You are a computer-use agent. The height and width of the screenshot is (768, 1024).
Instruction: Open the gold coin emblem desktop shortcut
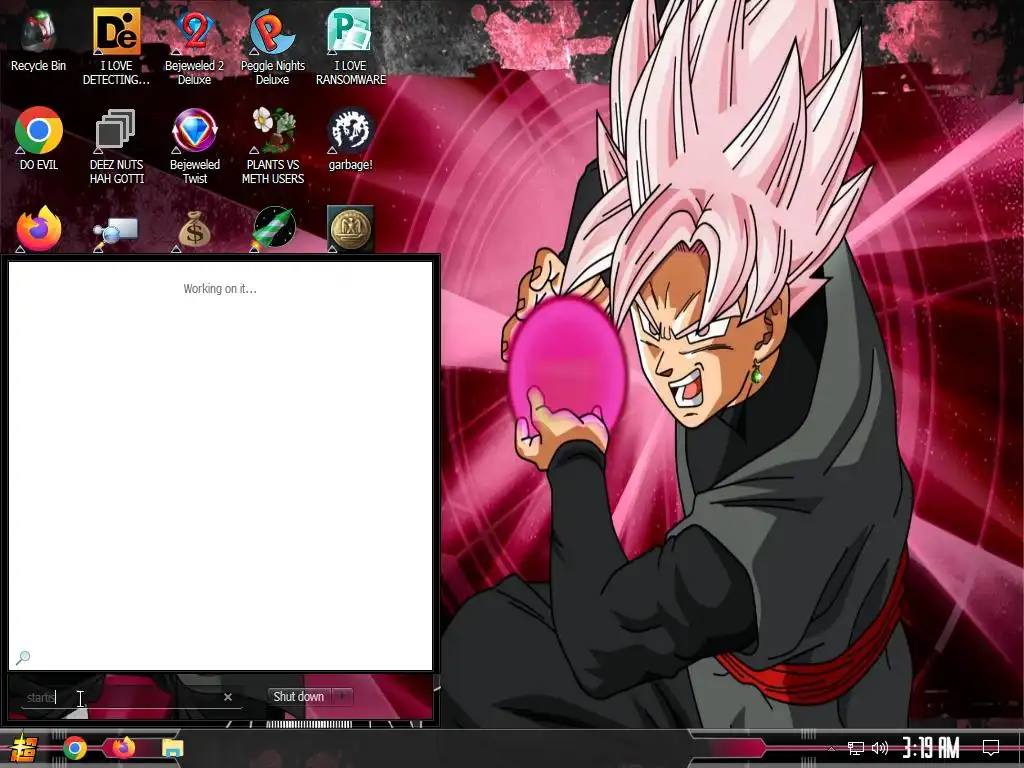[x=351, y=229]
